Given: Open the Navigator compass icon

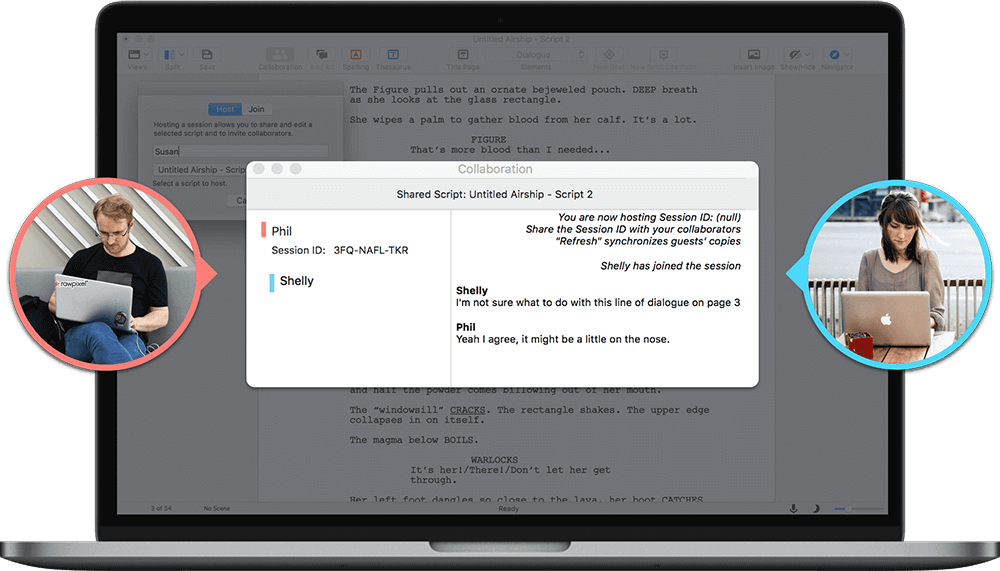Looking at the screenshot, I should coord(834,55).
